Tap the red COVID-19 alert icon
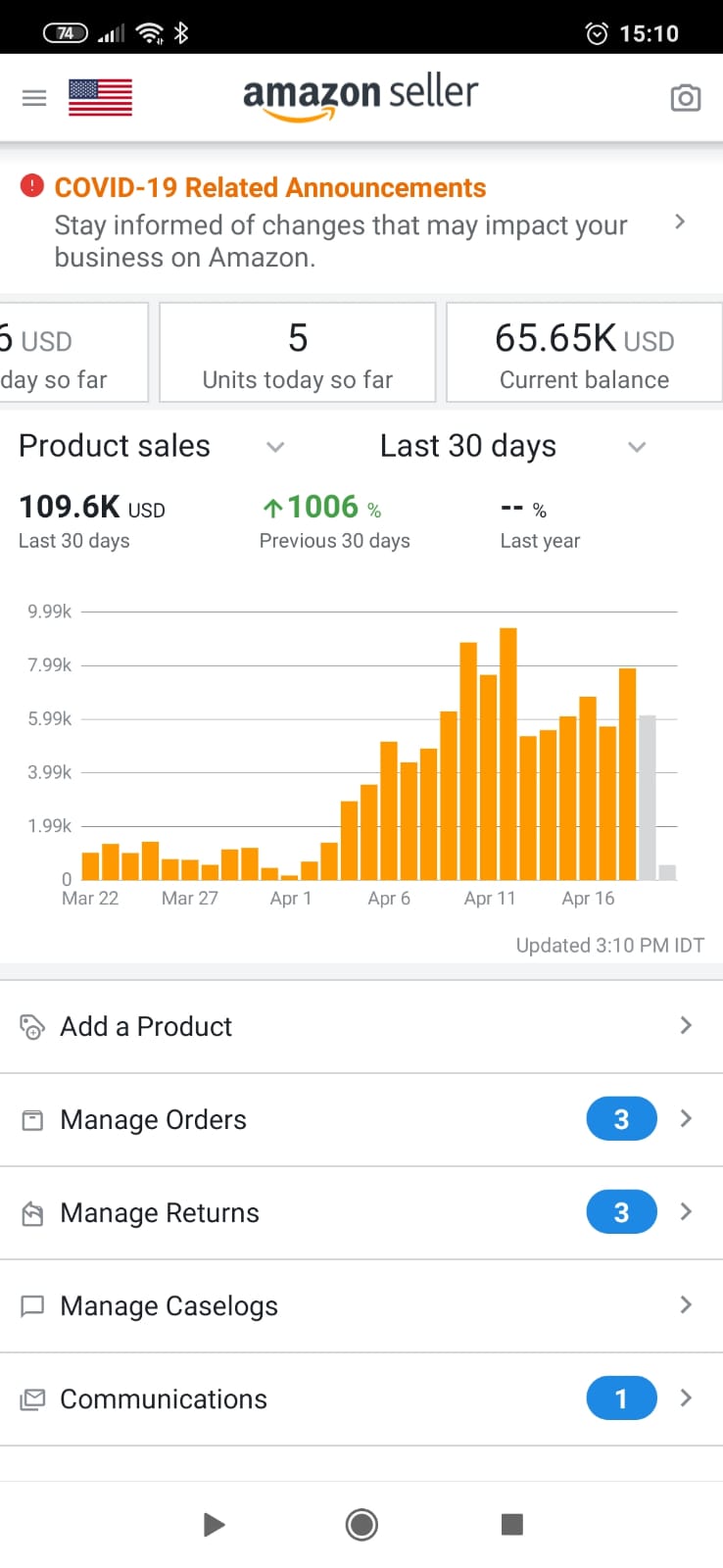The height and width of the screenshot is (1568, 723). [x=32, y=185]
